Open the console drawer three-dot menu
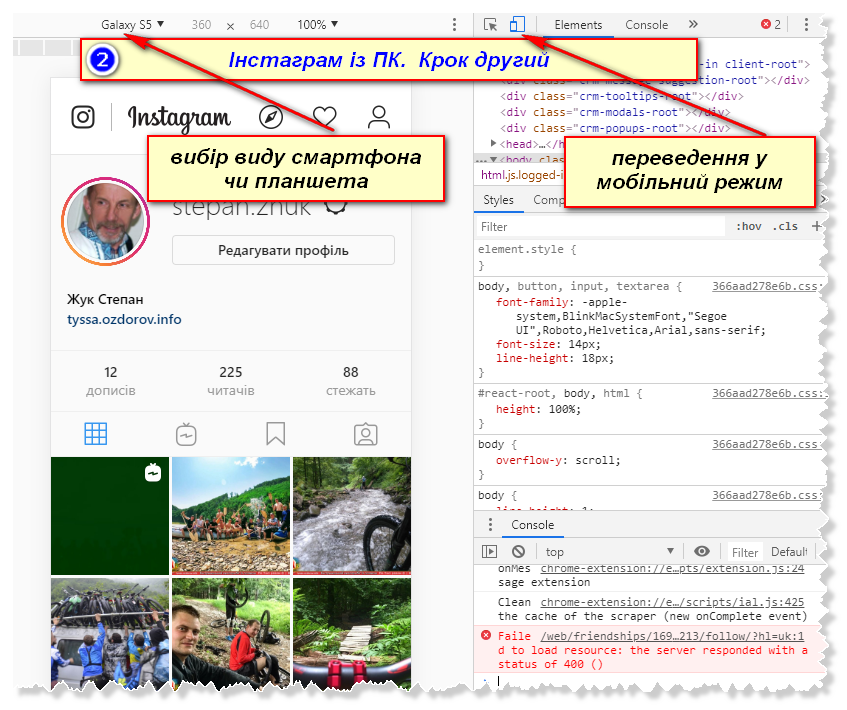The height and width of the screenshot is (710, 847). click(x=490, y=525)
